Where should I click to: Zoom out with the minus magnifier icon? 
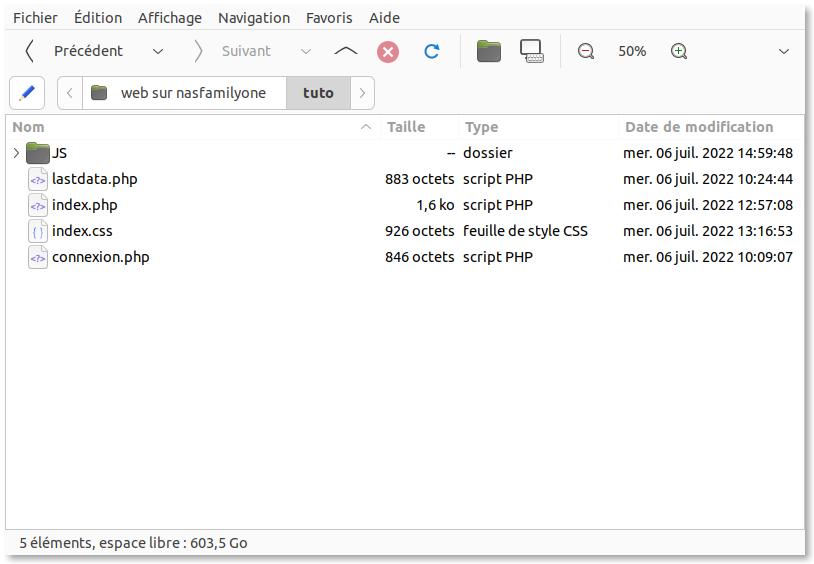pos(586,51)
